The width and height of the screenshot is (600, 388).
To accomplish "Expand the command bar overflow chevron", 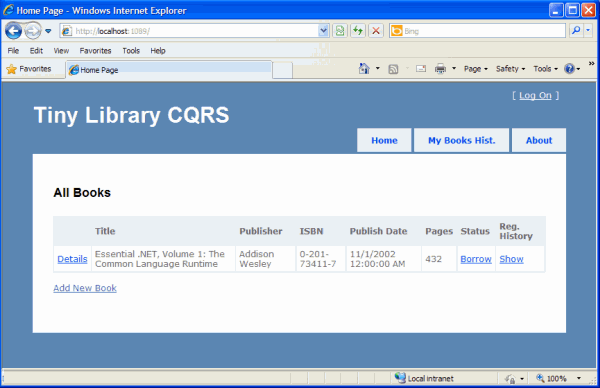I will coord(592,64).
